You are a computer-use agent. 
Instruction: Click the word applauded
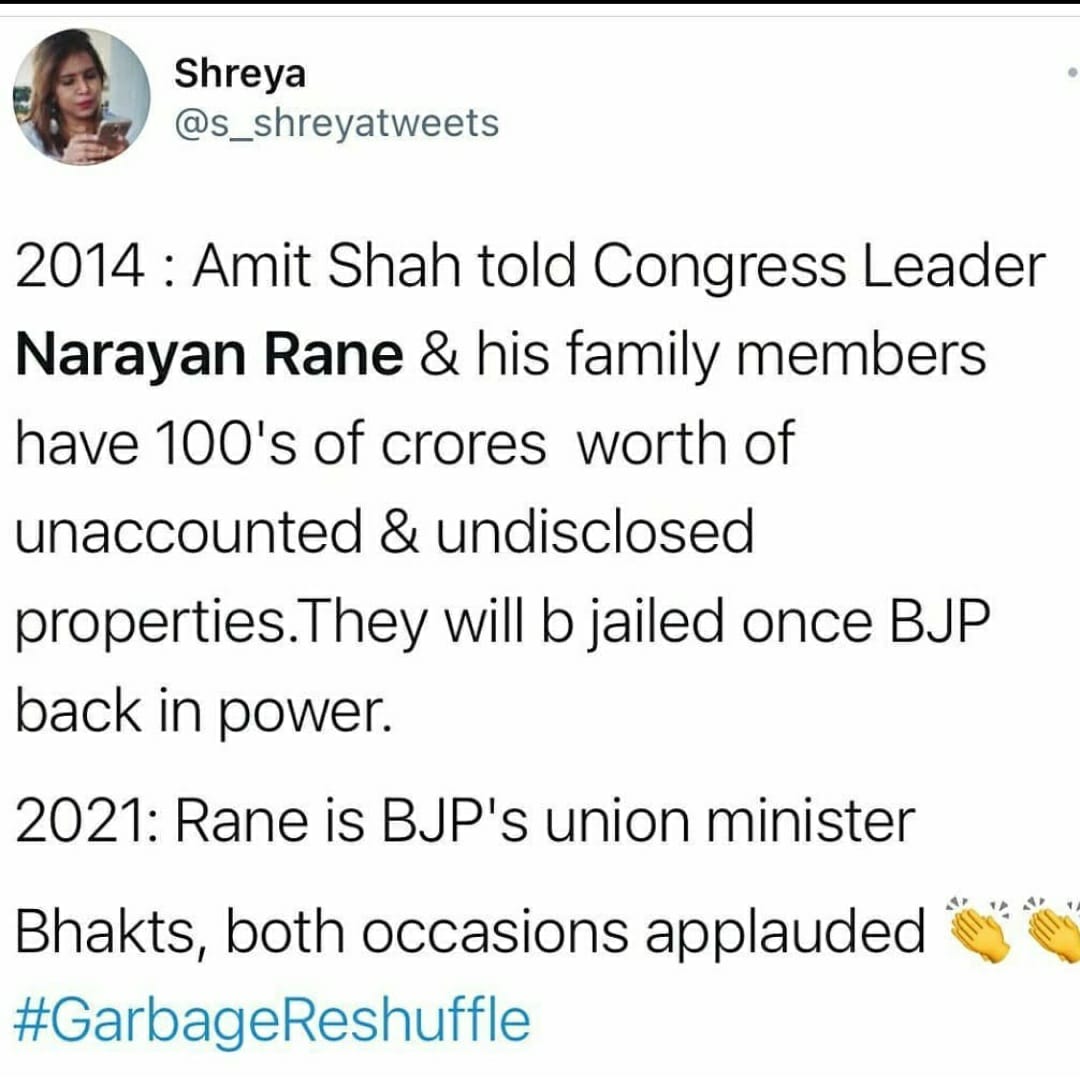click(784, 933)
